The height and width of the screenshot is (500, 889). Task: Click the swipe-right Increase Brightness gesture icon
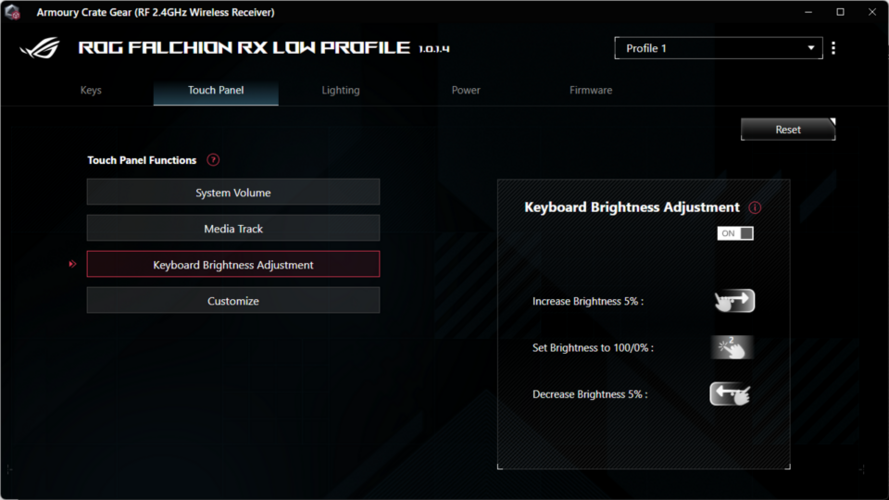click(x=734, y=300)
